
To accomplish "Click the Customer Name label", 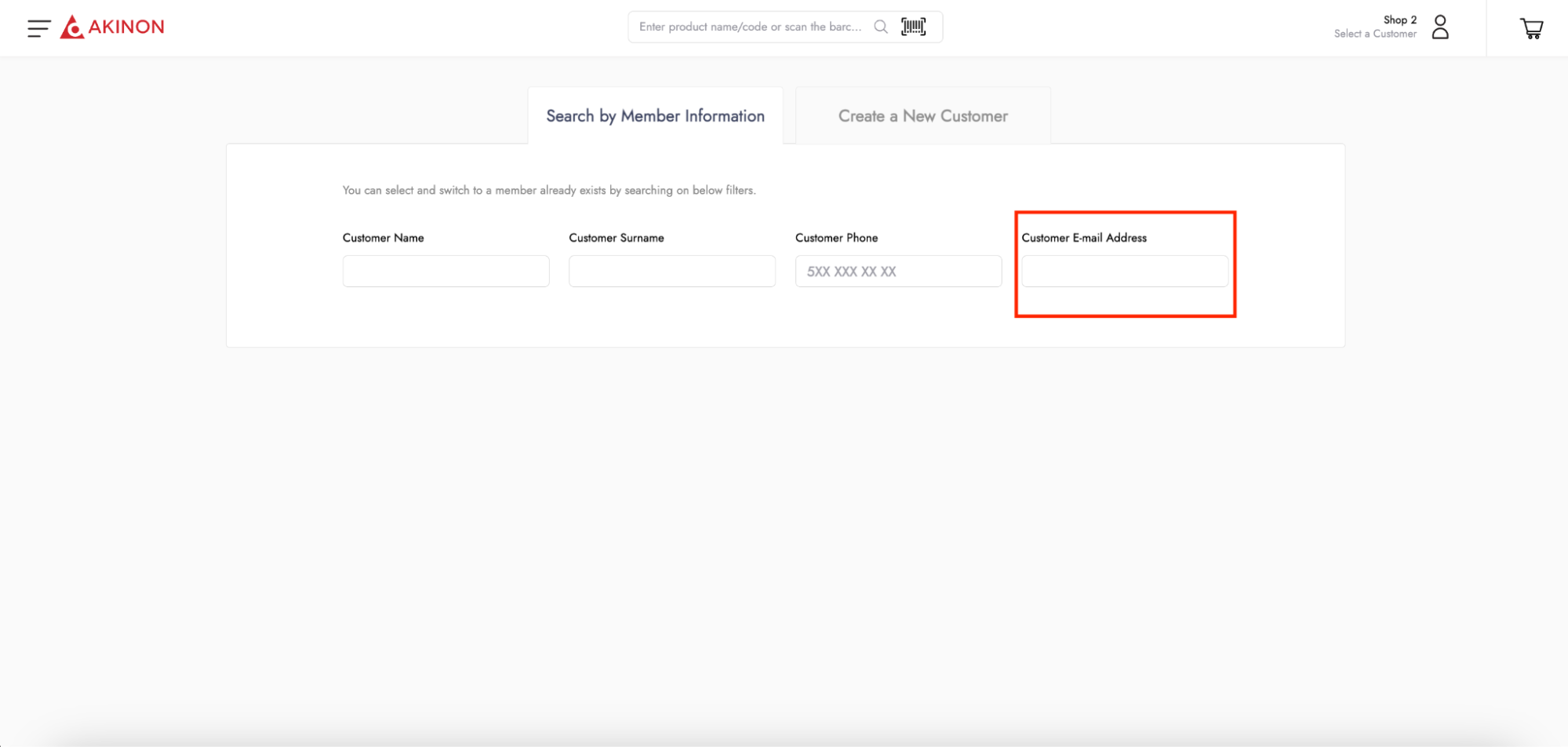I will click(383, 238).
